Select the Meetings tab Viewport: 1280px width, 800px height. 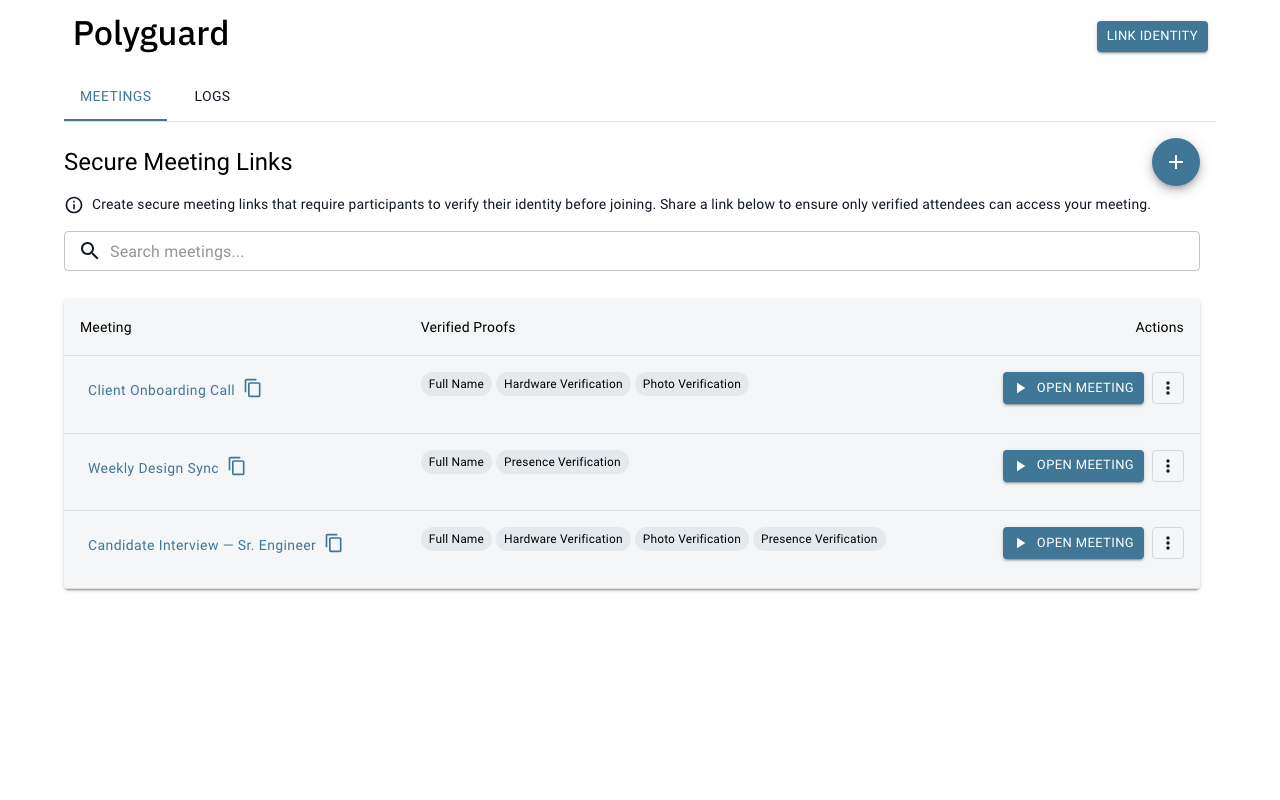point(116,97)
